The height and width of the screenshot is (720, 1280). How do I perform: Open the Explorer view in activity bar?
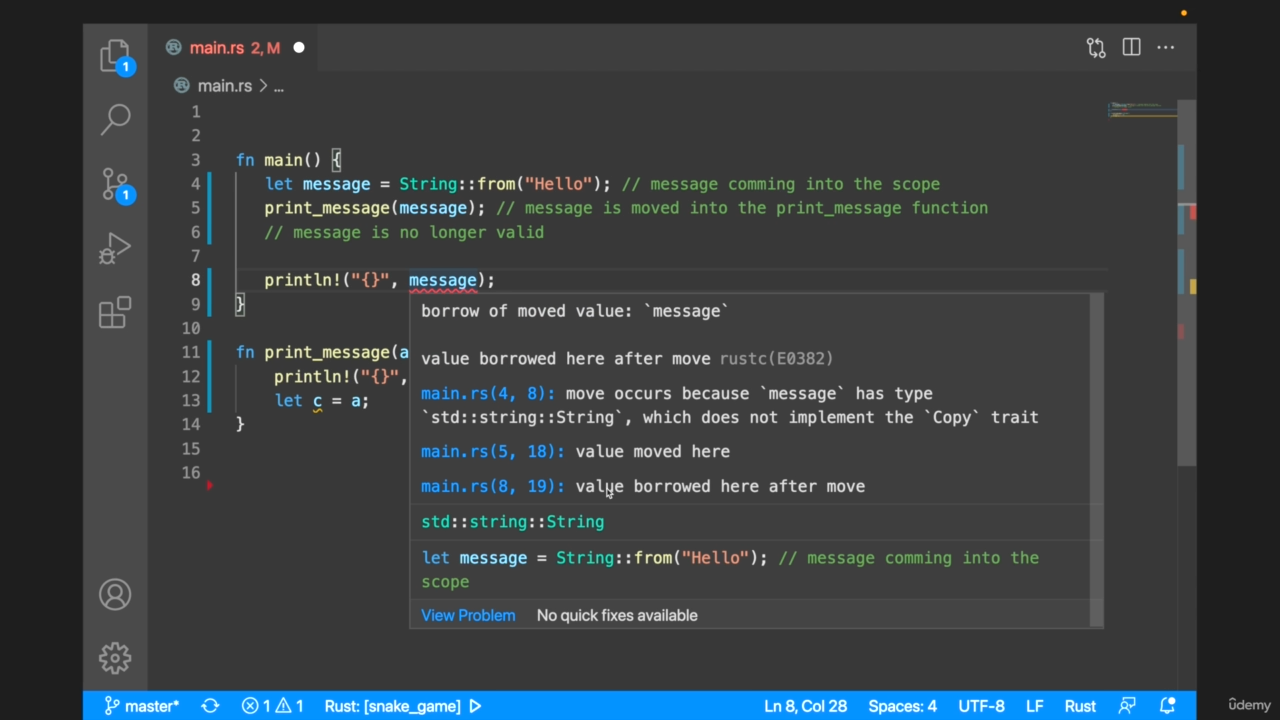tap(115, 55)
